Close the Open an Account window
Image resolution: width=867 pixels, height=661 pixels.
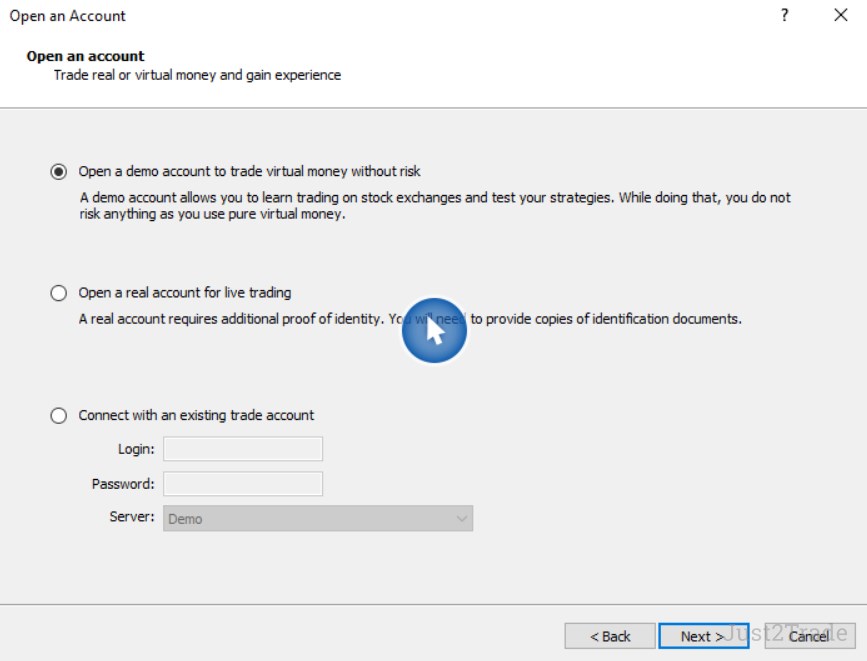[840, 16]
